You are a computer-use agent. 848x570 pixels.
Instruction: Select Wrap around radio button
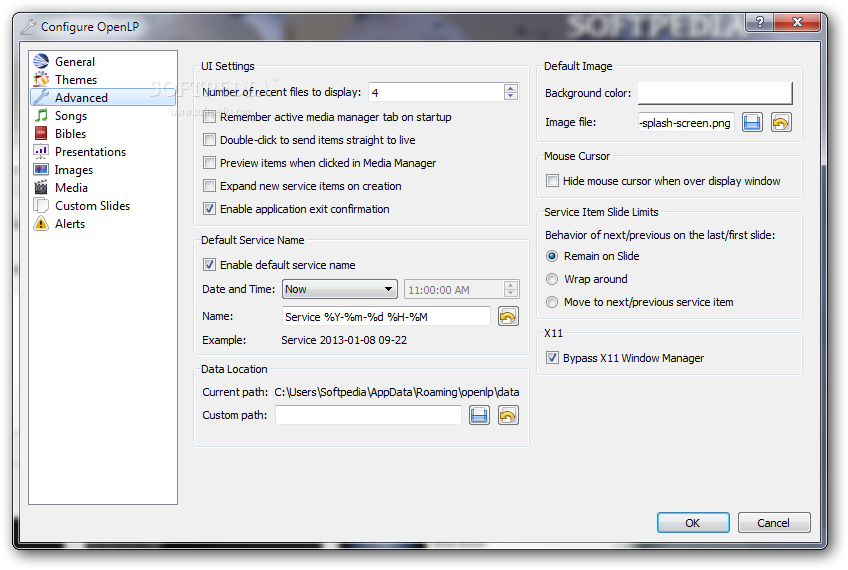click(552, 279)
